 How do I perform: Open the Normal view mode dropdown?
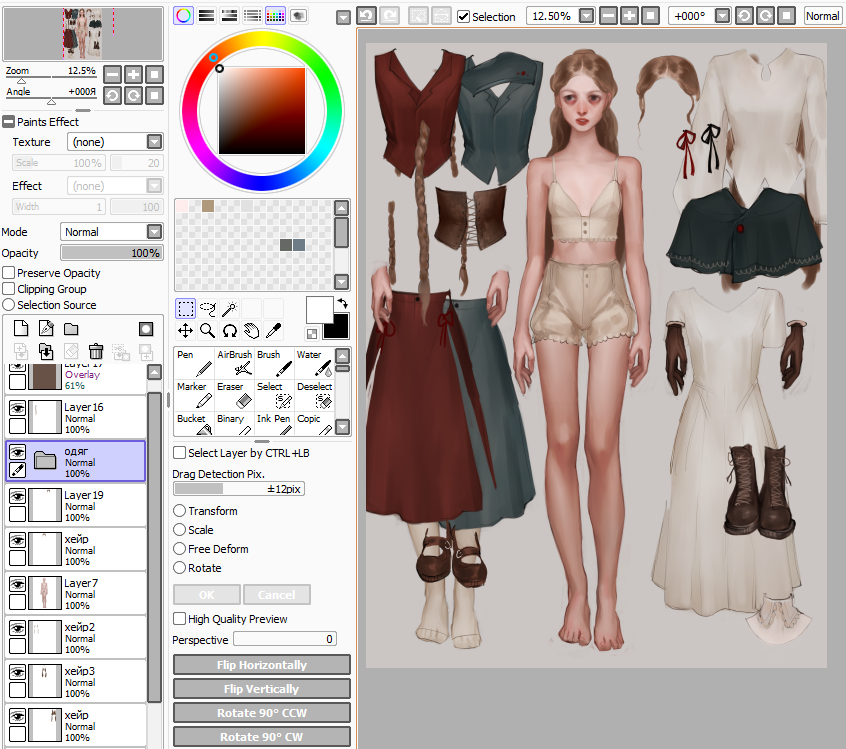click(822, 16)
